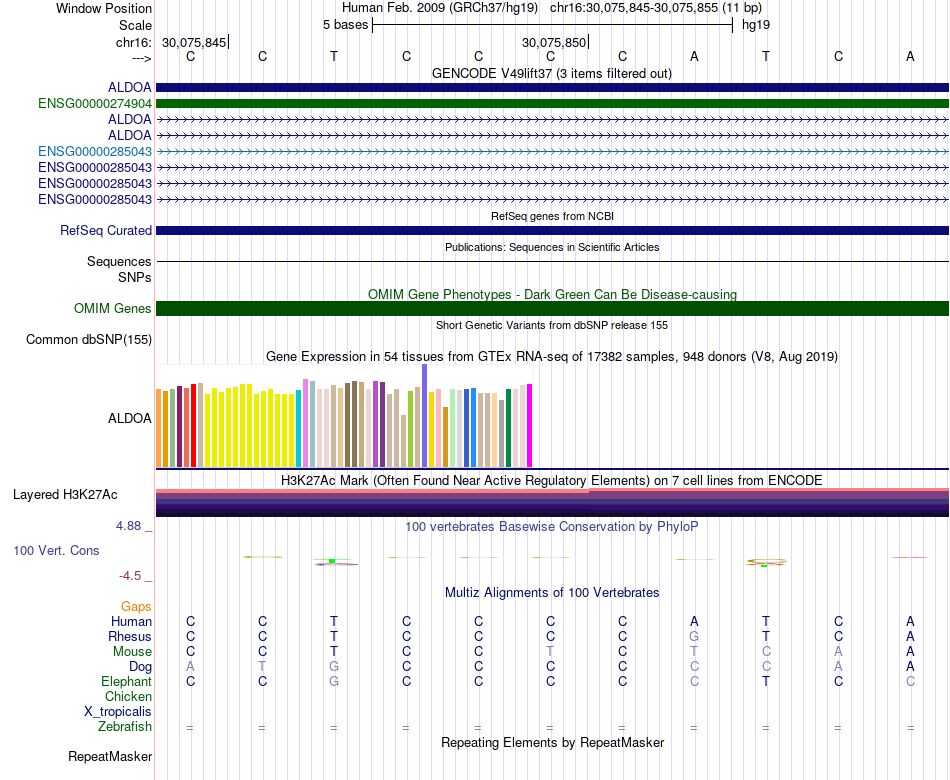
Task: Click the ENSG00000274904 green gene label
Action: coord(95,104)
